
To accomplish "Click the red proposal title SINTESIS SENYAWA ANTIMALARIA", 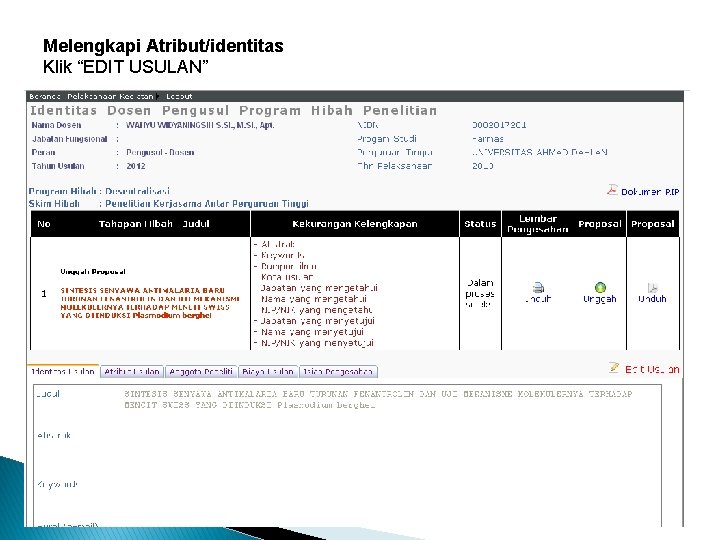I will pos(150,303).
